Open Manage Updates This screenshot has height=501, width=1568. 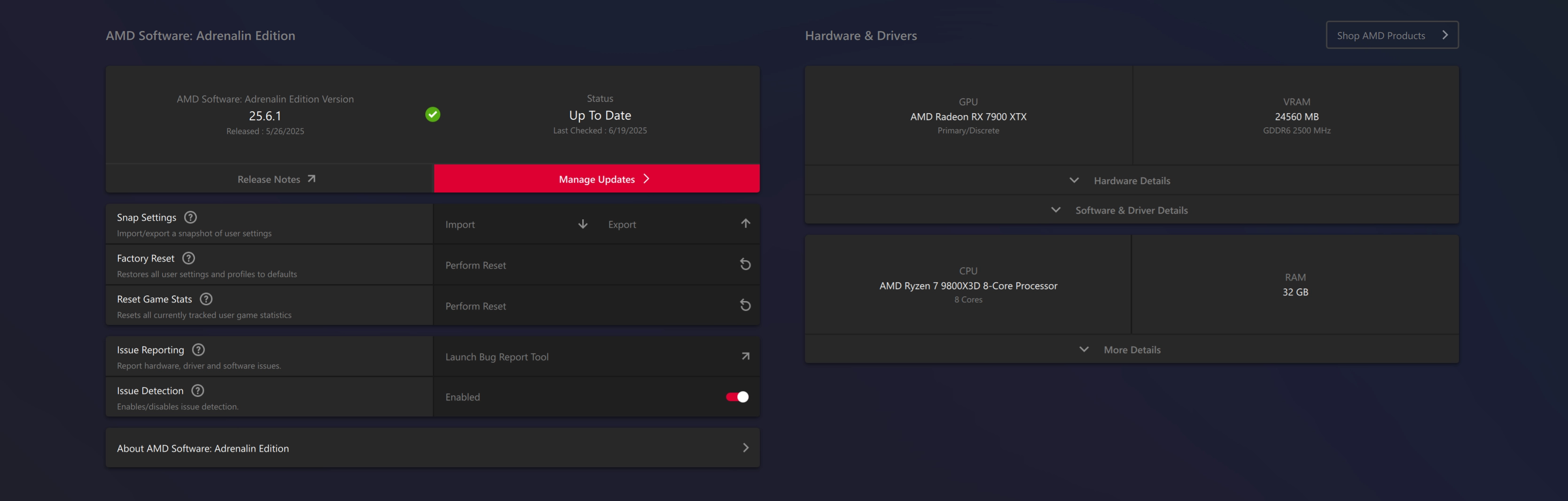coord(597,179)
